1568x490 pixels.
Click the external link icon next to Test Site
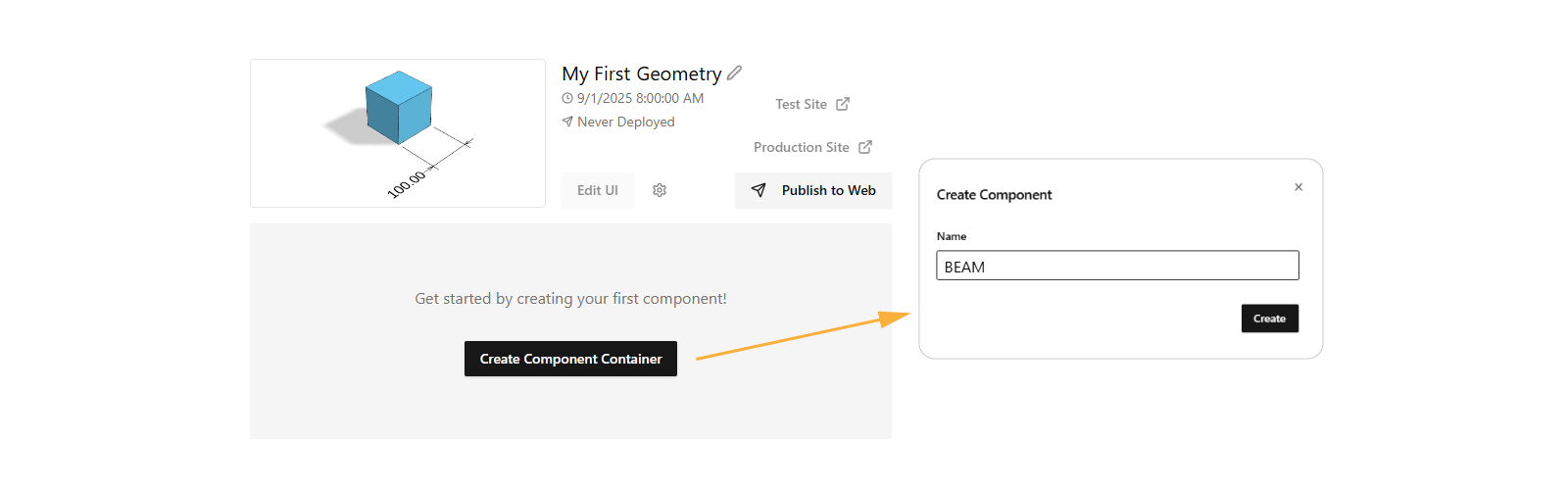point(843,104)
